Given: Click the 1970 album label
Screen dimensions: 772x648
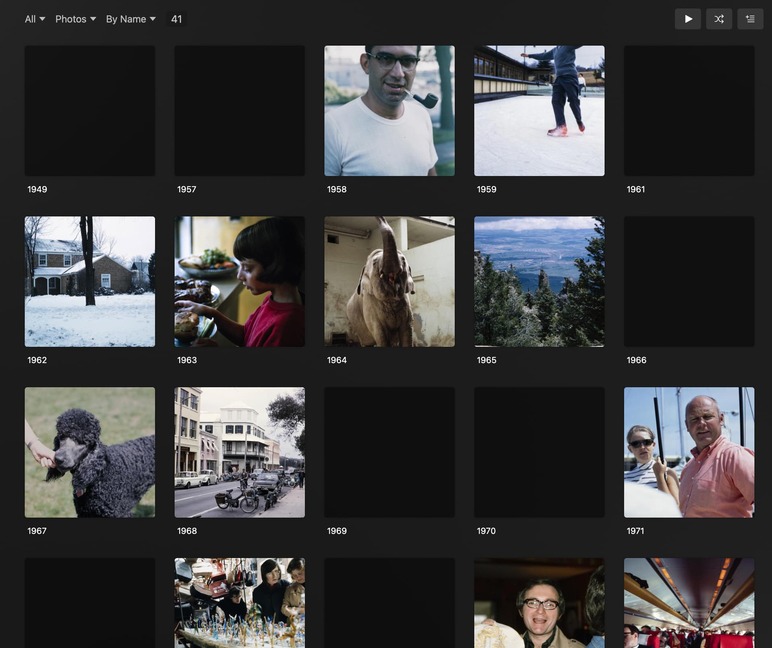Looking at the screenshot, I should click(486, 531).
